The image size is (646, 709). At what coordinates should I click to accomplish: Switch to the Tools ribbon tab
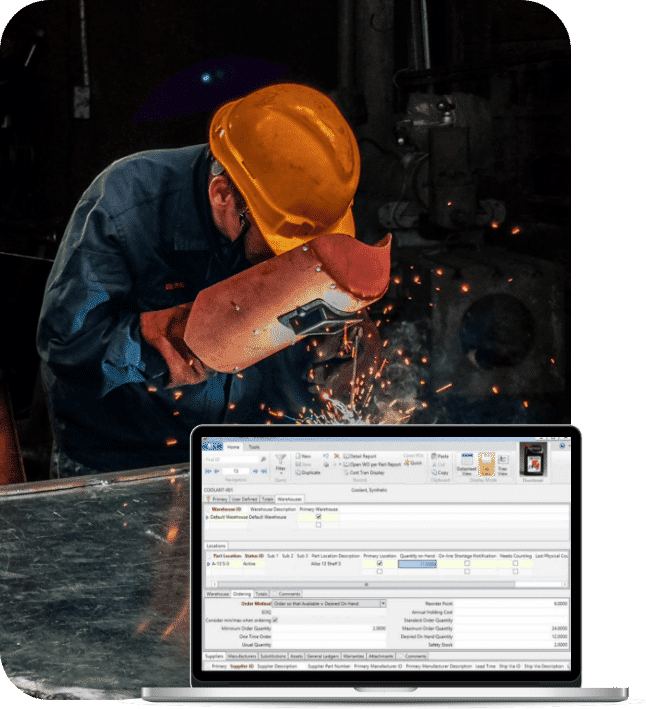[254, 447]
